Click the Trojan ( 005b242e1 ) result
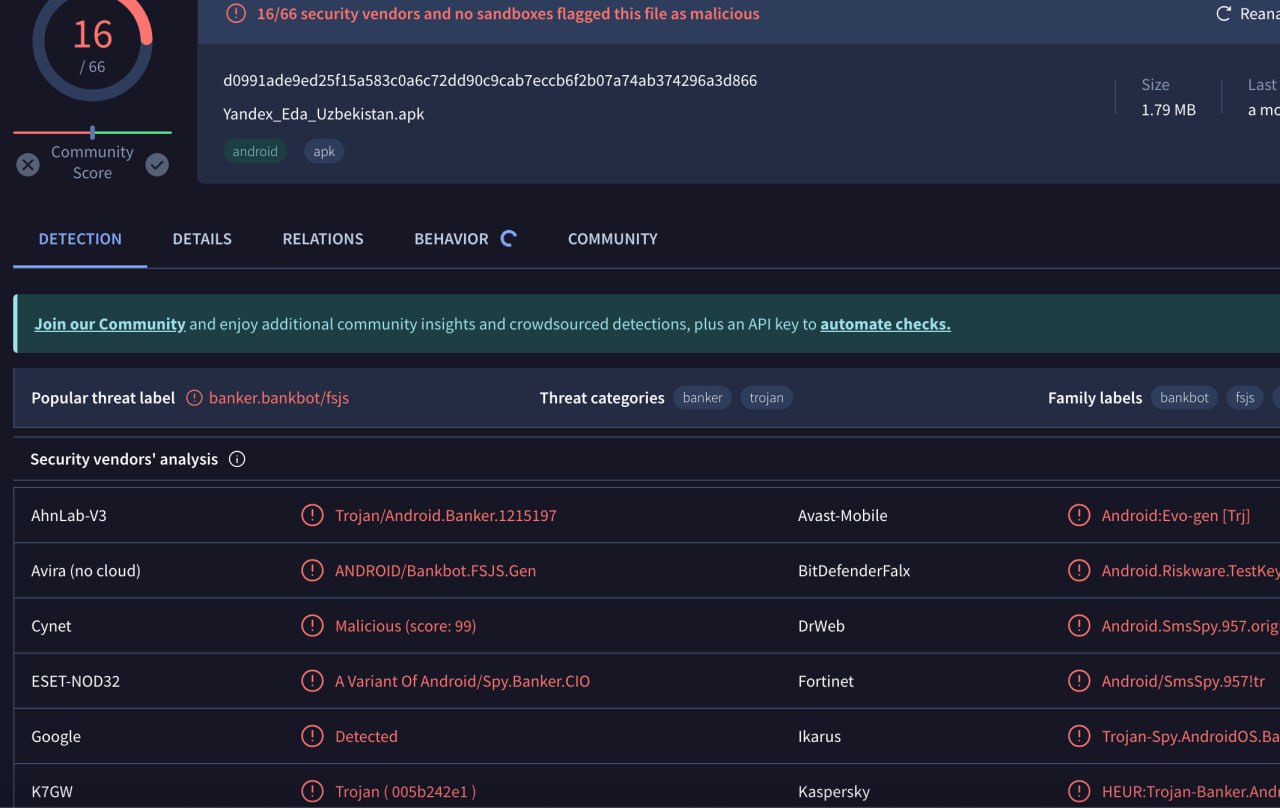1280x808 pixels. click(406, 791)
